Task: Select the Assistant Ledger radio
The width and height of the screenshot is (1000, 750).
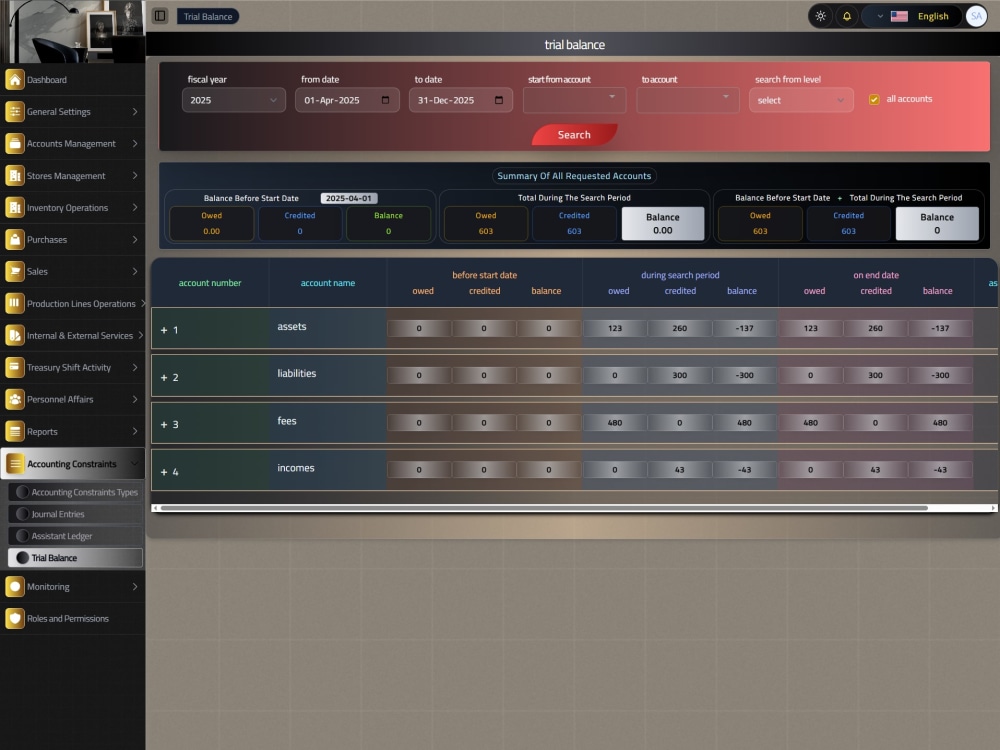Action: point(22,536)
